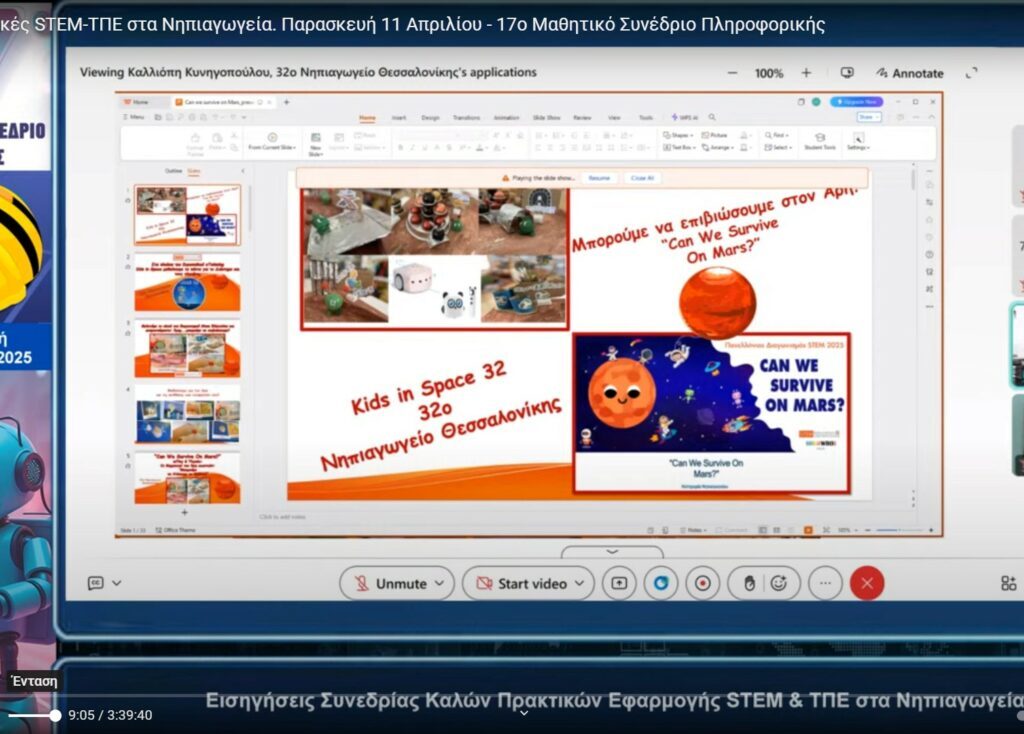Zoom in the shared view with plus
The width and height of the screenshot is (1024, 734).
[807, 73]
